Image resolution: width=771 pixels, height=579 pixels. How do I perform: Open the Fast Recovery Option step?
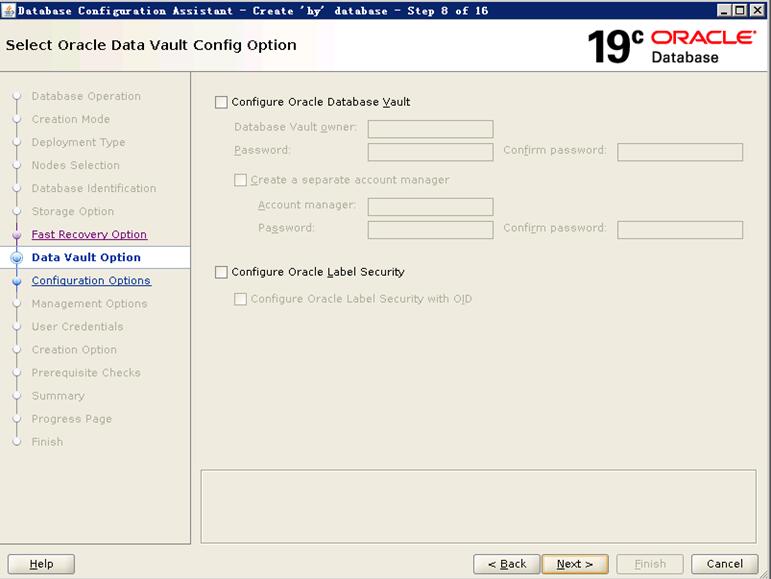coord(89,234)
